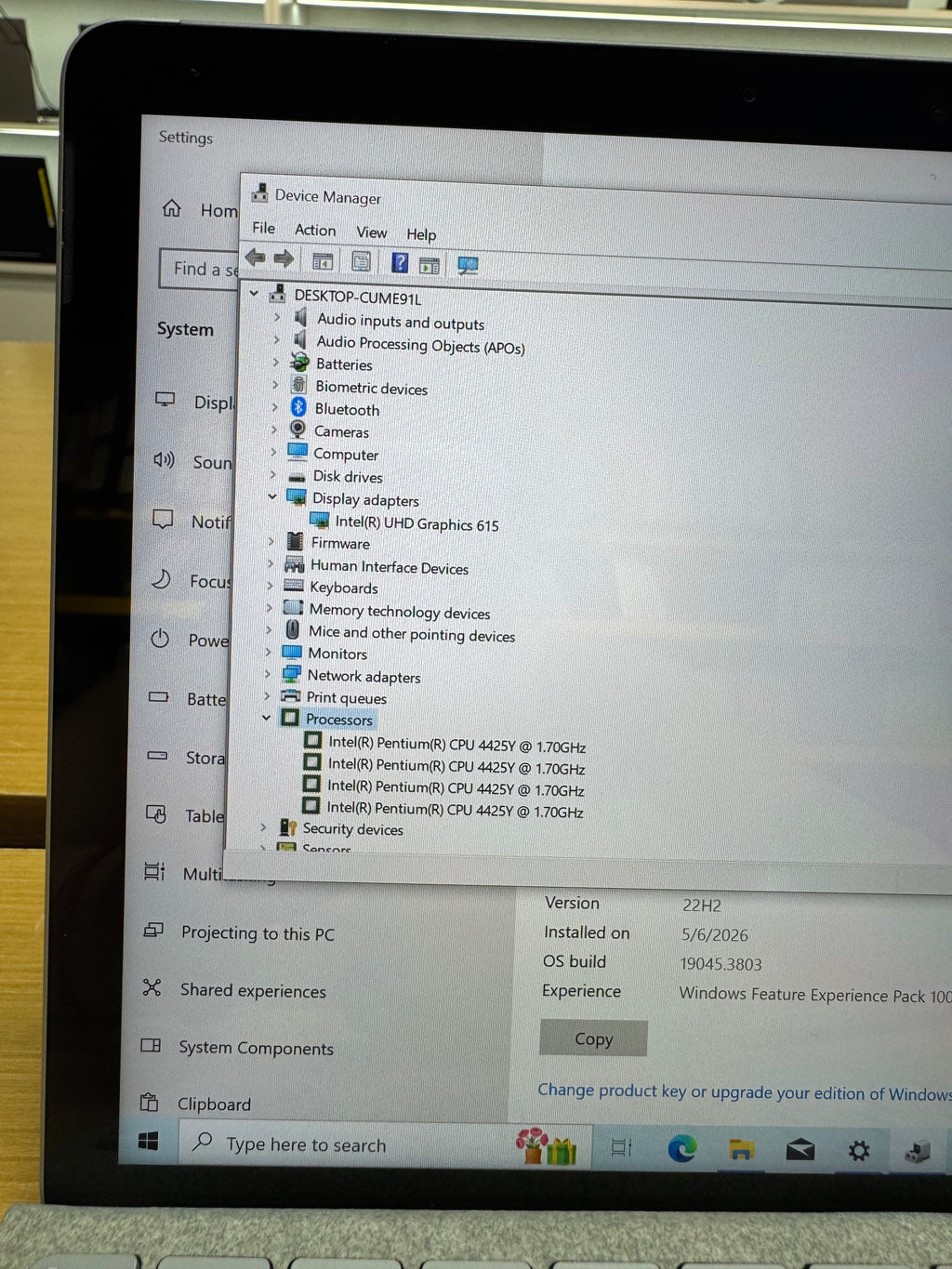Screen dimensions: 952x1269
Task: Click the System Components icon in Settings
Action: pos(151,1045)
